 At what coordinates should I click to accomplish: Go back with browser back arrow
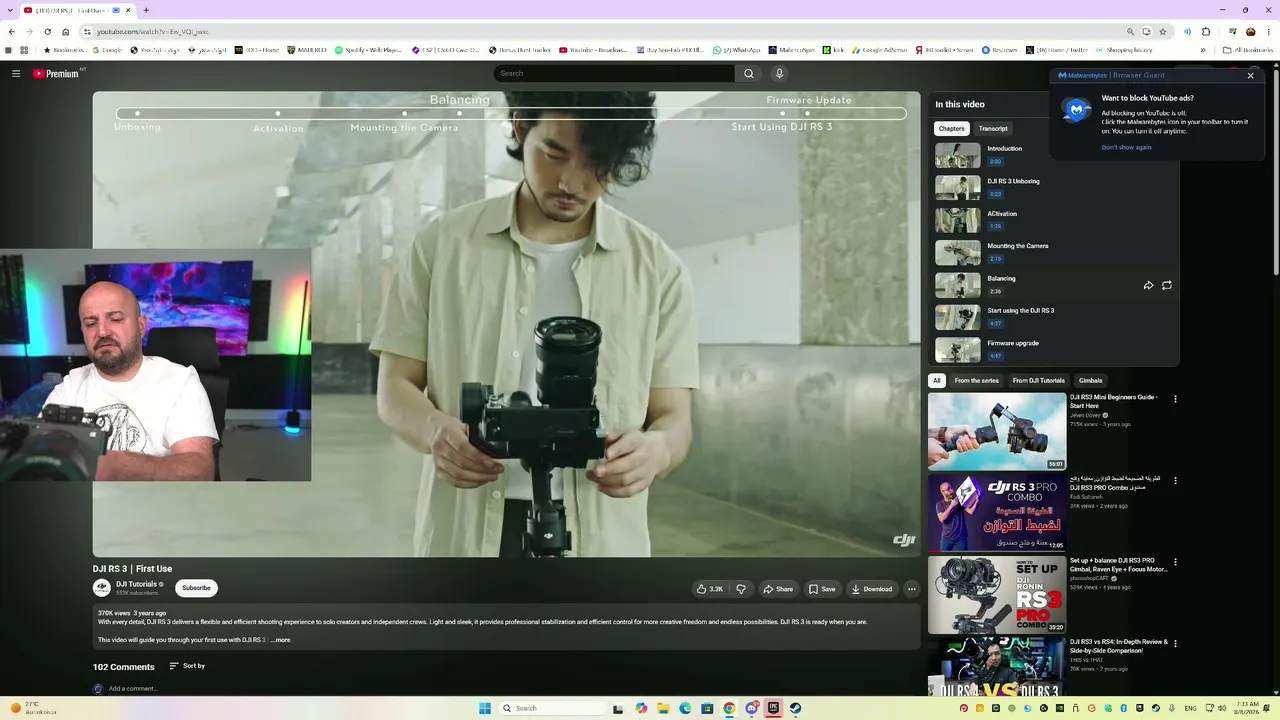(11, 31)
